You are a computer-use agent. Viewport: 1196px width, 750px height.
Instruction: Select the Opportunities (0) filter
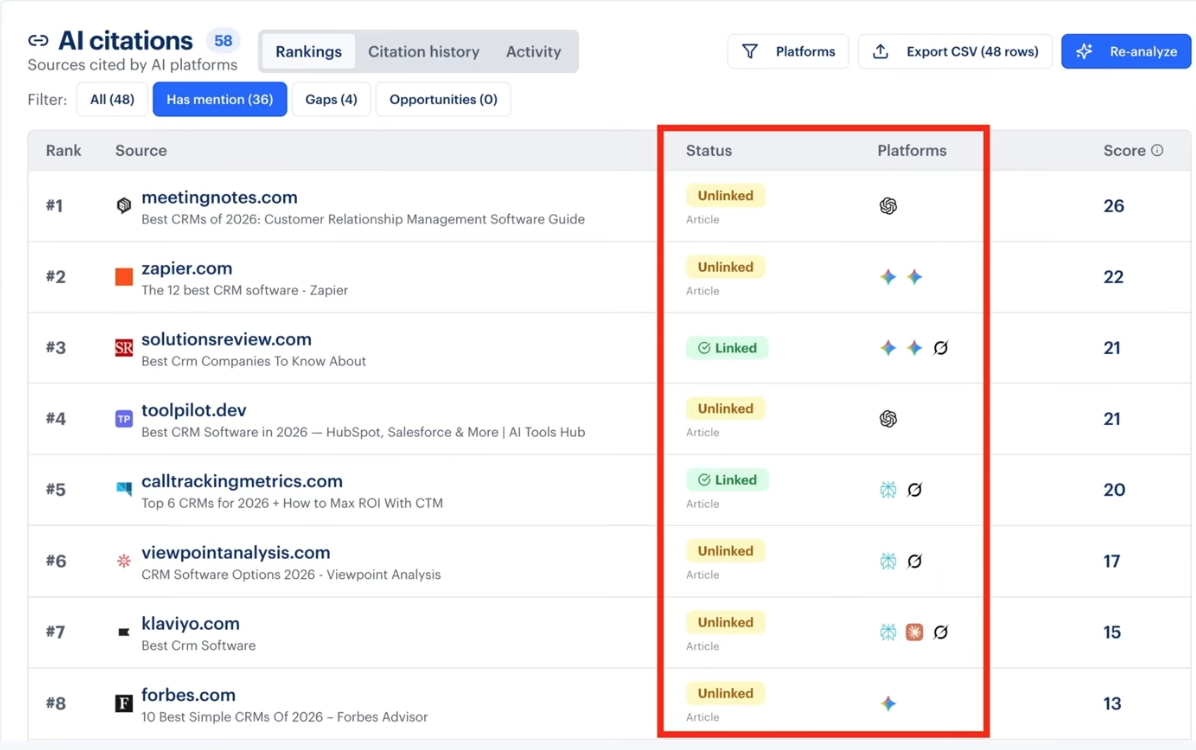(x=443, y=99)
